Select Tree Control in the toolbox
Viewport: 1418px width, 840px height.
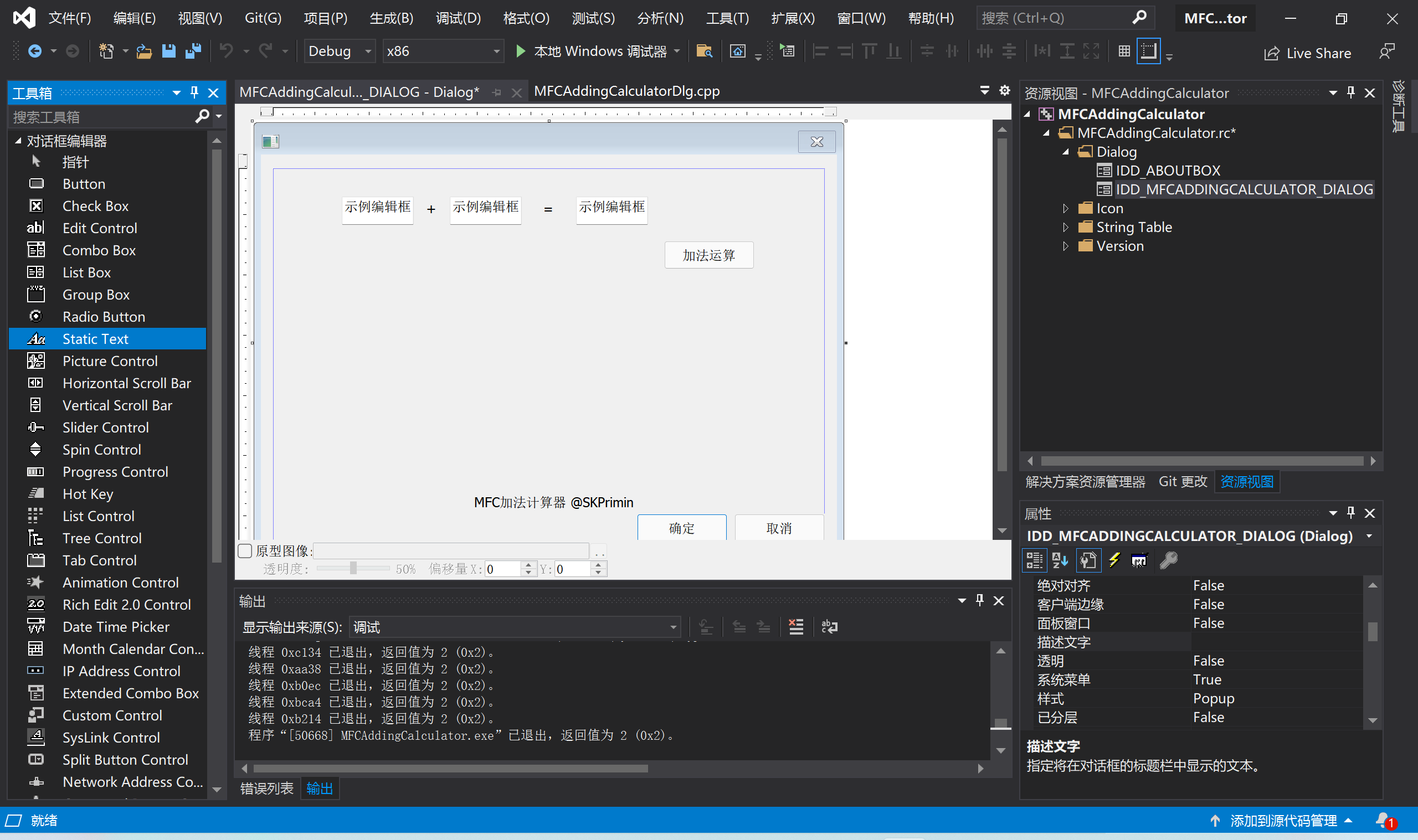pyautogui.click(x=102, y=538)
